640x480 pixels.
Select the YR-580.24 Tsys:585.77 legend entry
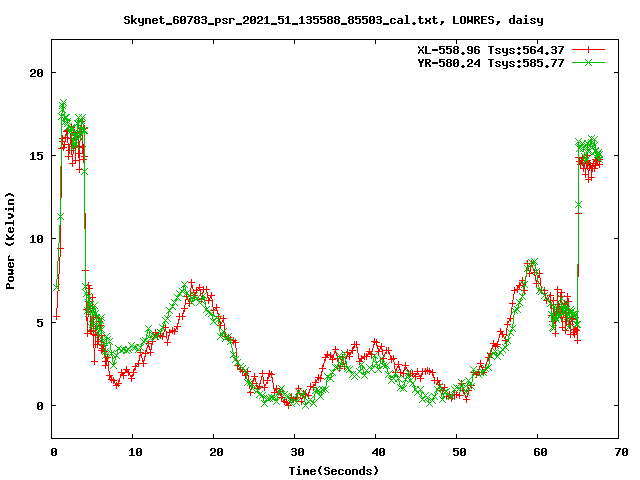491,63
